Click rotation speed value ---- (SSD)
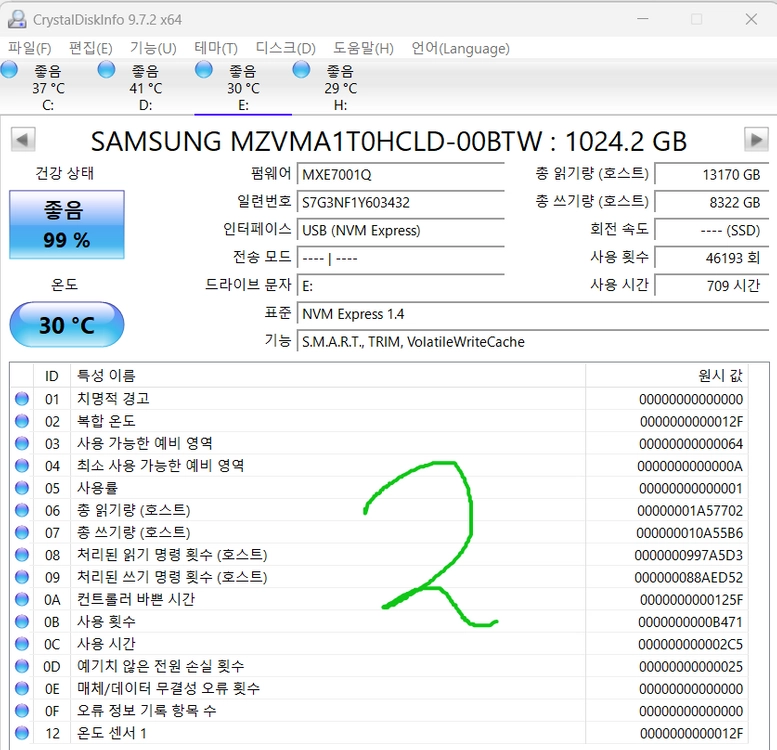The width and height of the screenshot is (777, 750). click(x=712, y=230)
